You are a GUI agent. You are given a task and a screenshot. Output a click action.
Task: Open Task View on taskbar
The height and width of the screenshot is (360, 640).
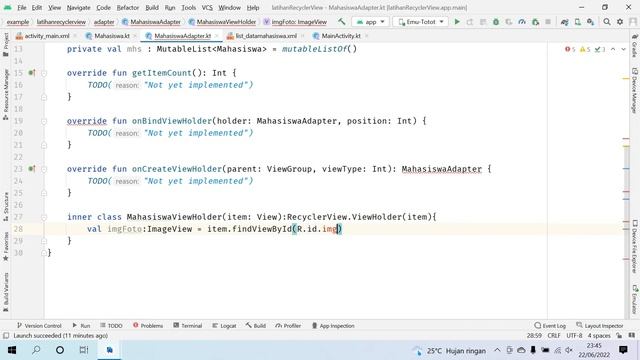(84, 350)
